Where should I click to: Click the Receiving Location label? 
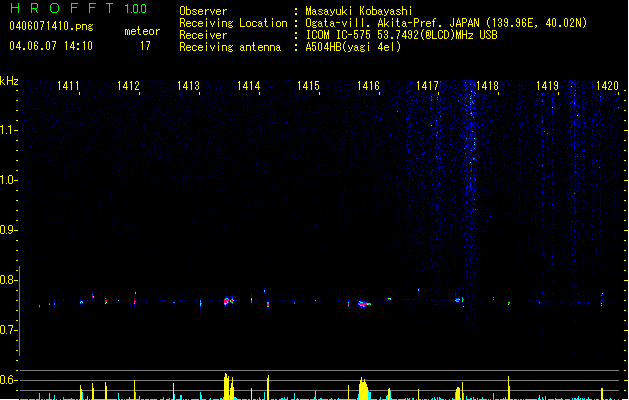click(x=233, y=23)
